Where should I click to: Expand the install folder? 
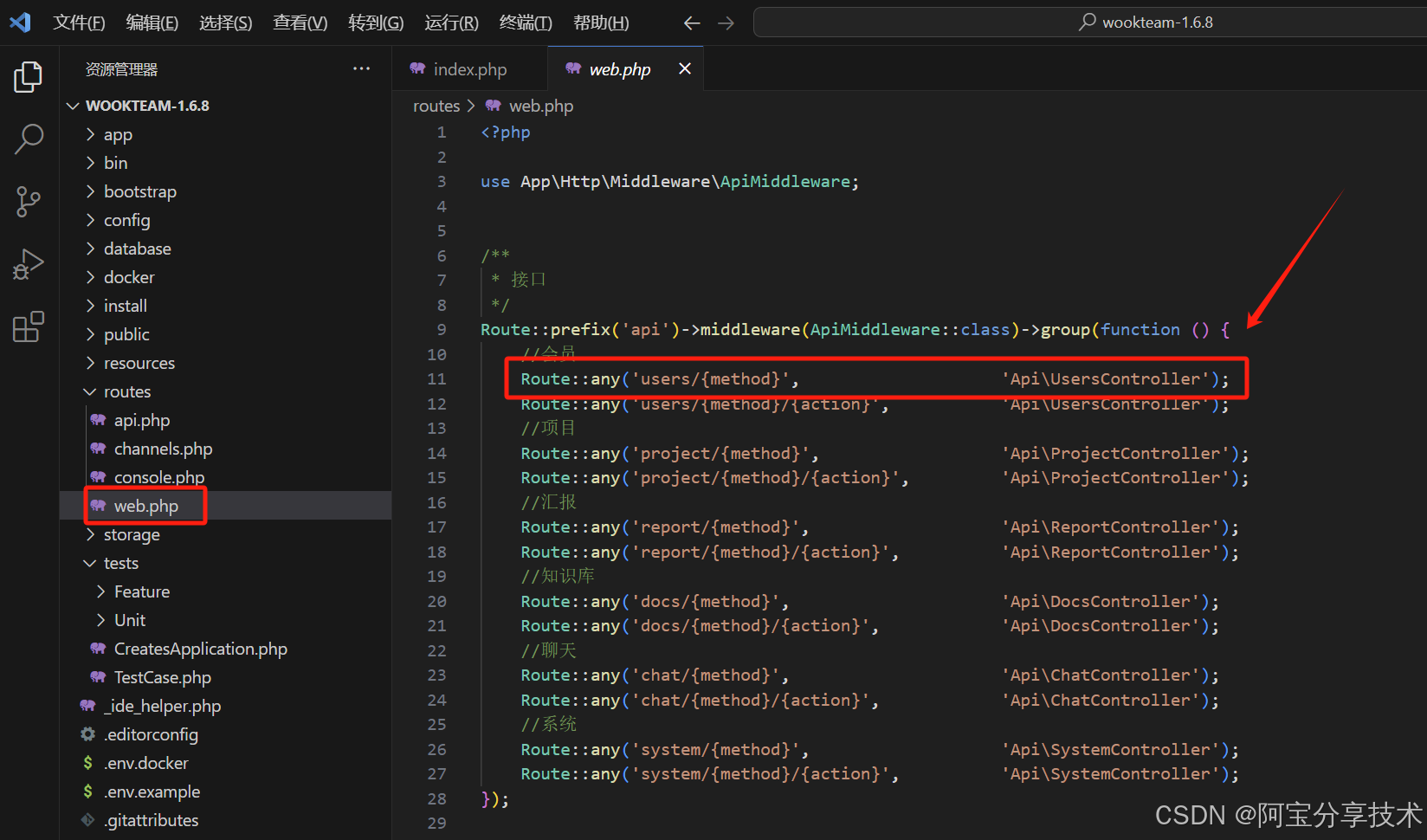[225, 306]
